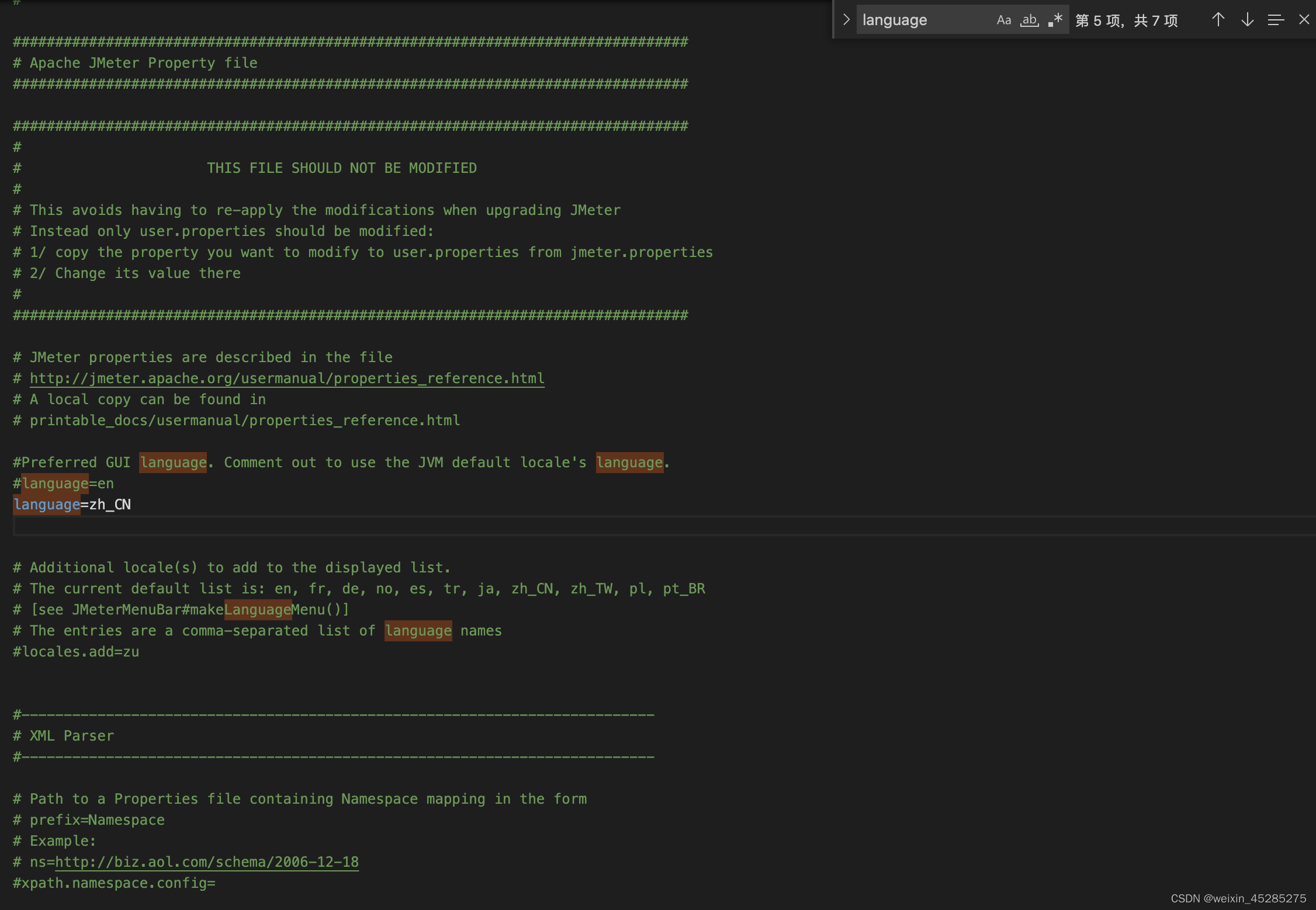Screen dimensions: 1316x910
Task: Enable regular expression search
Action: tap(1055, 19)
